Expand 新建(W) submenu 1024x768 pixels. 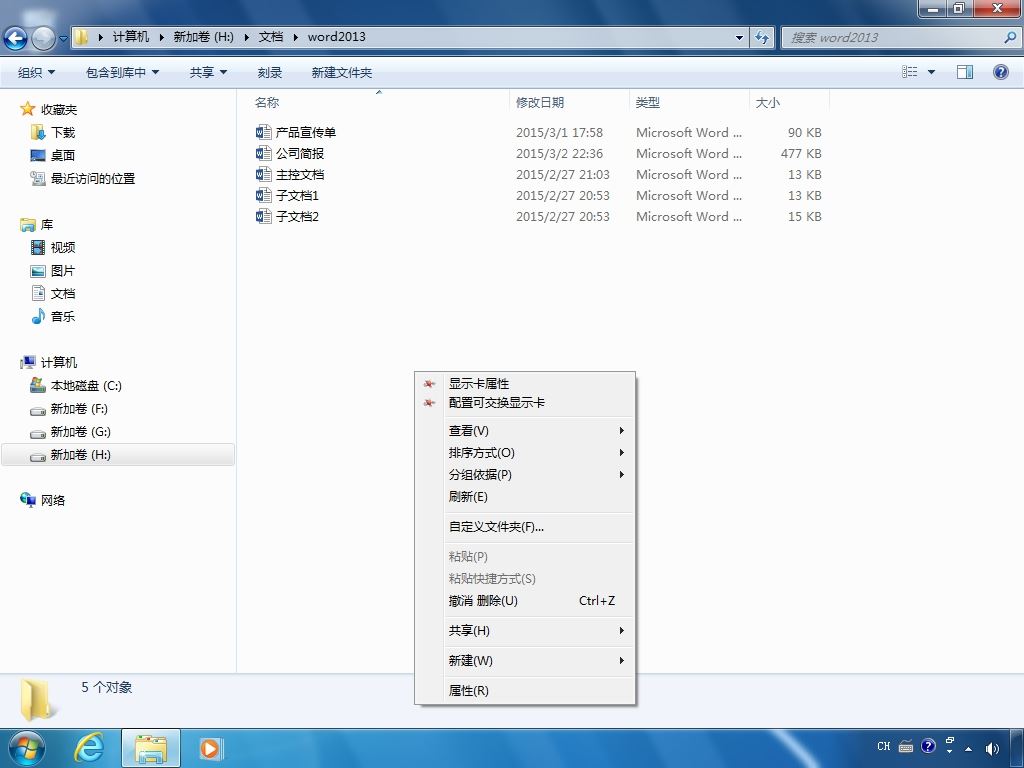click(524, 661)
